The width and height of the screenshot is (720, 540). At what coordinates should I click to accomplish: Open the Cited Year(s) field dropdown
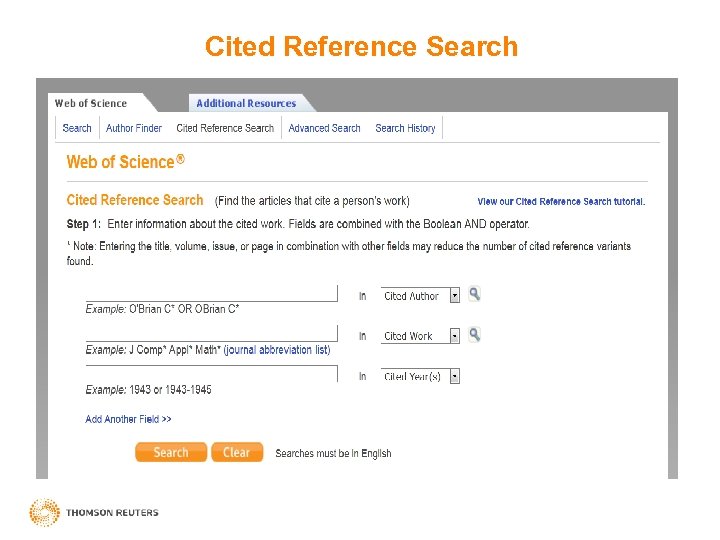pyautogui.click(x=420, y=377)
